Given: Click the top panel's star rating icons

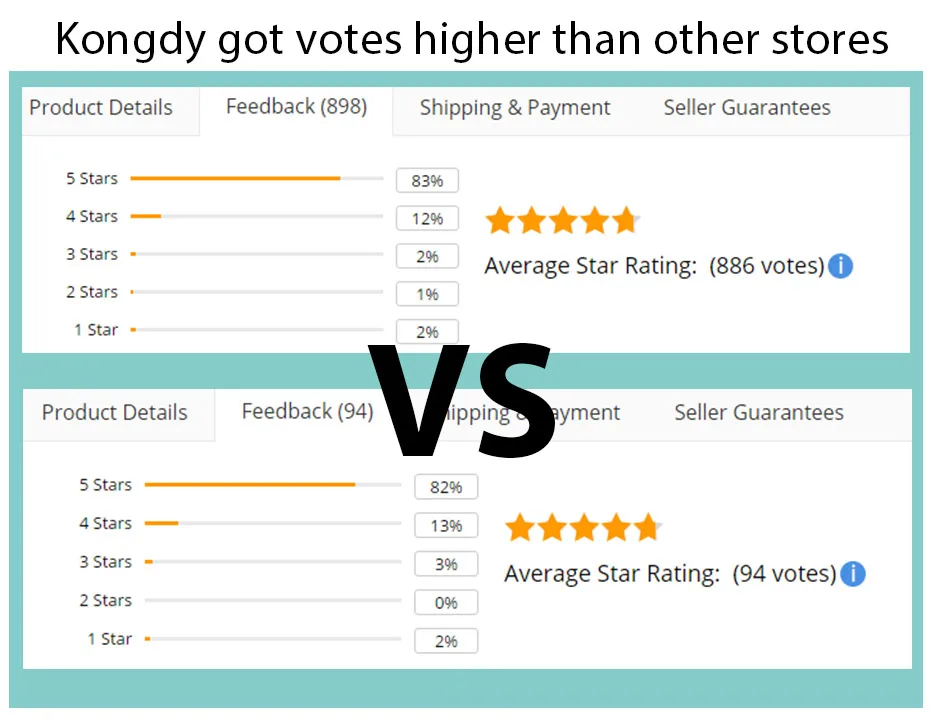Looking at the screenshot, I should click(561, 221).
